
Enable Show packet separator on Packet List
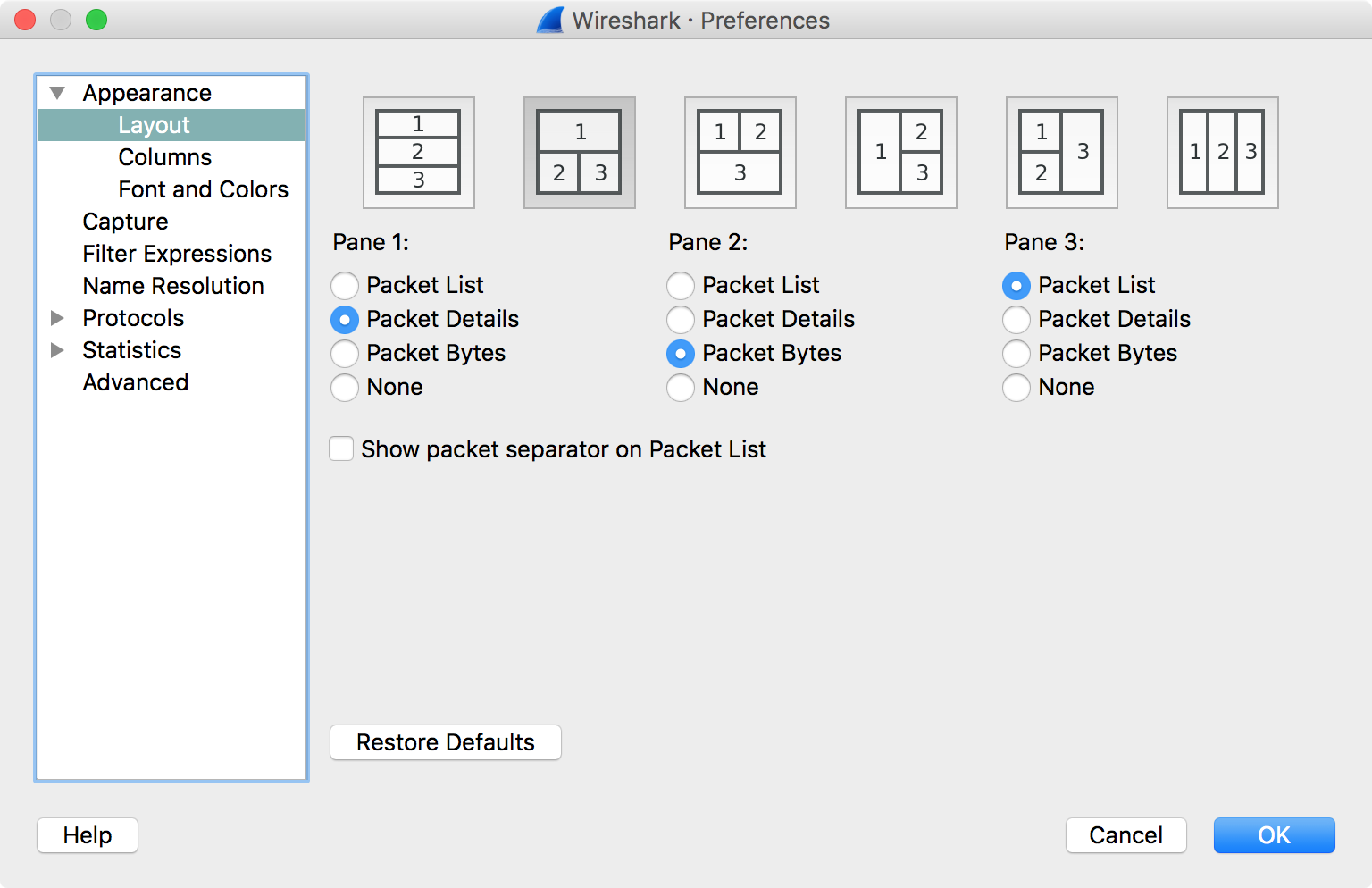(341, 448)
